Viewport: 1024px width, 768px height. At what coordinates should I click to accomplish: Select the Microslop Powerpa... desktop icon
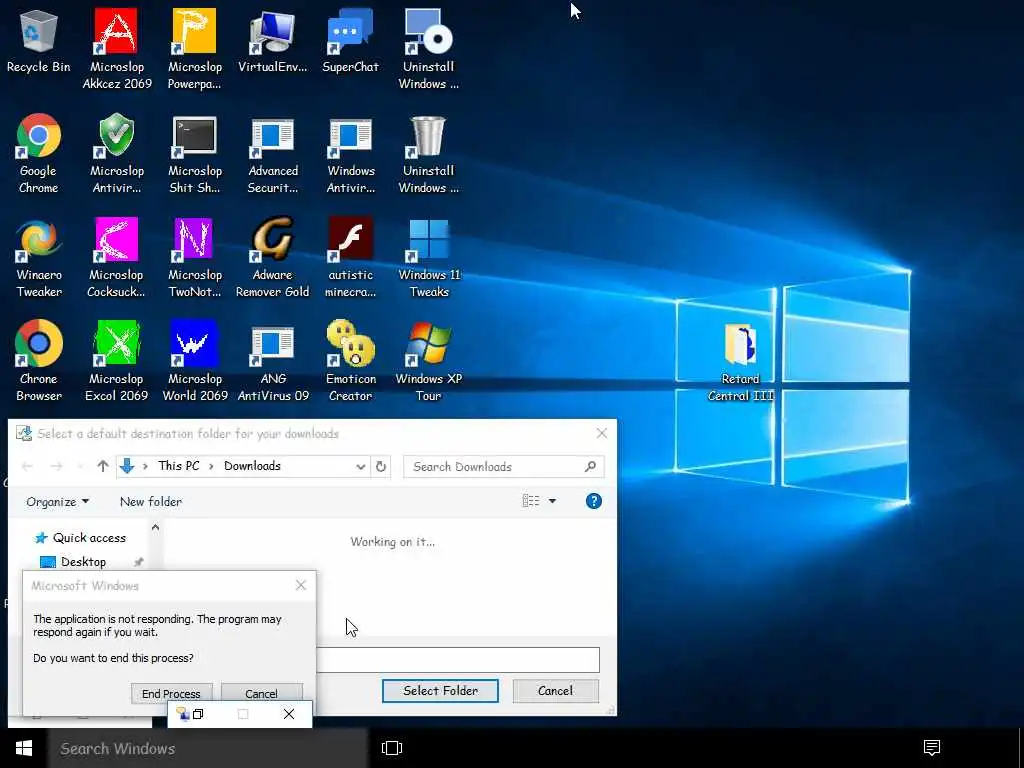tap(195, 49)
